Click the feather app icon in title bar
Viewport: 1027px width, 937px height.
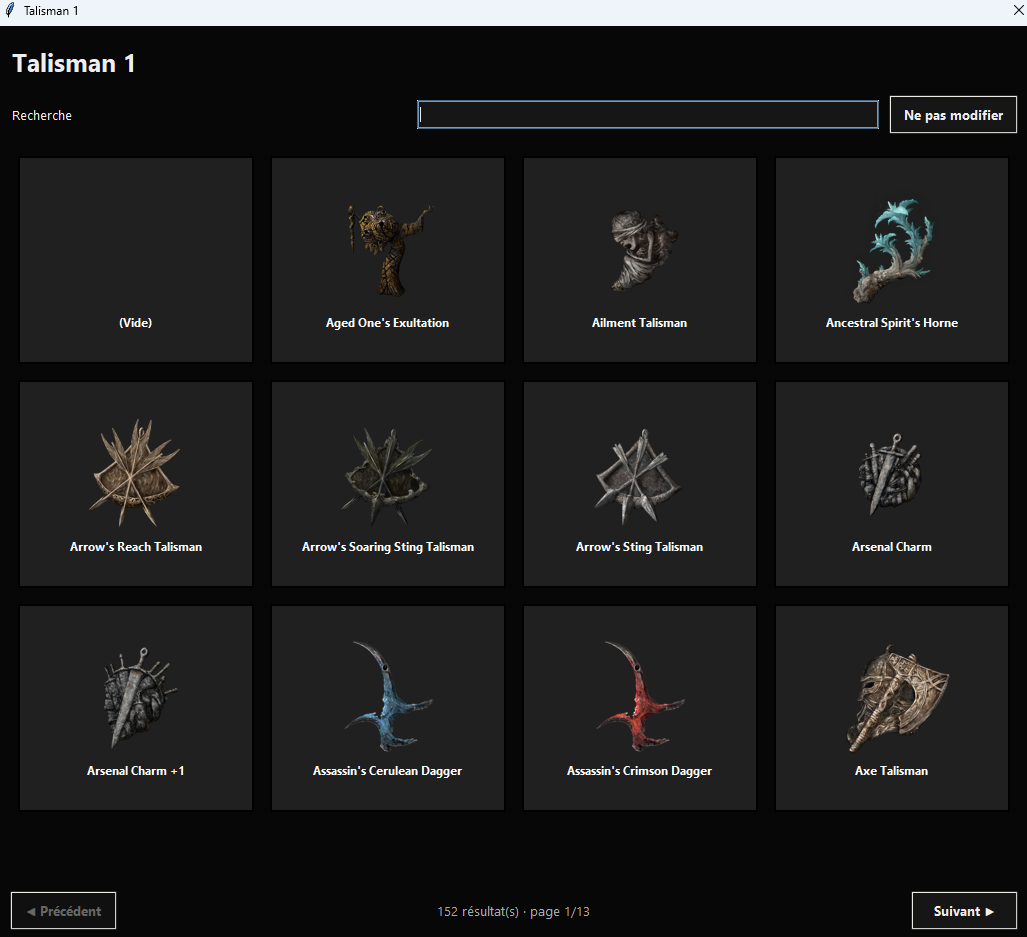click(10, 10)
